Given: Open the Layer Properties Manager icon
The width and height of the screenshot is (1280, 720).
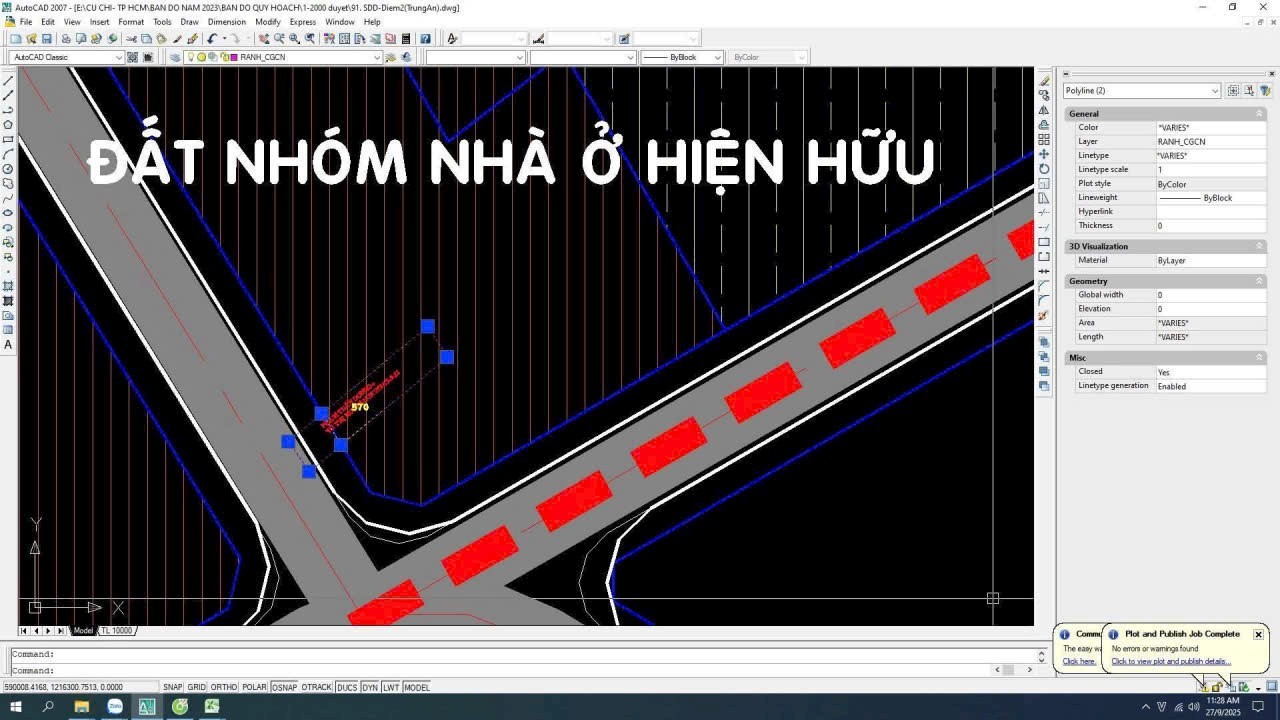Looking at the screenshot, I should click(174, 58).
